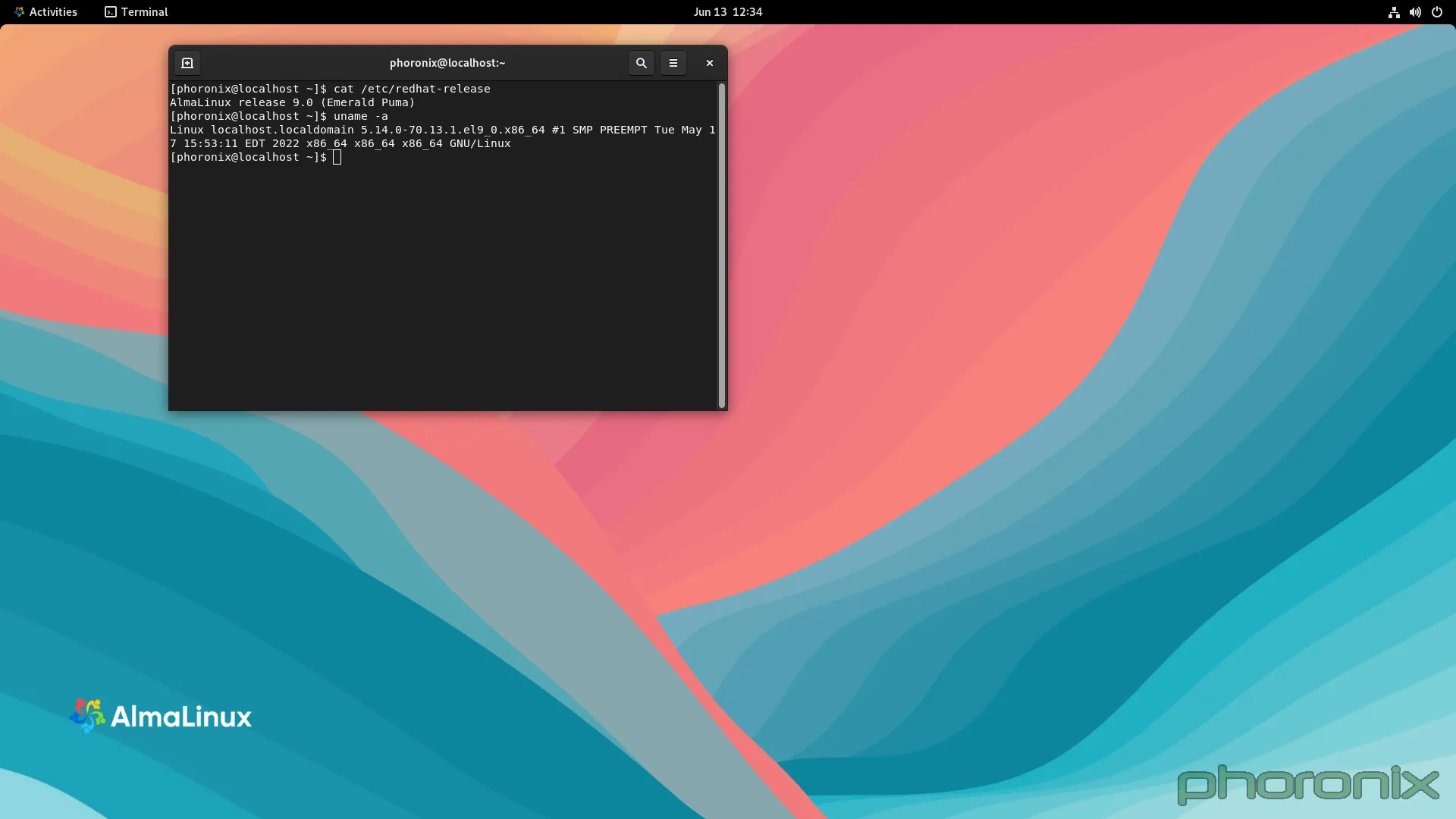Open the Terminal app menu in top bar
Viewport: 1456px width, 819px height.
(136, 12)
